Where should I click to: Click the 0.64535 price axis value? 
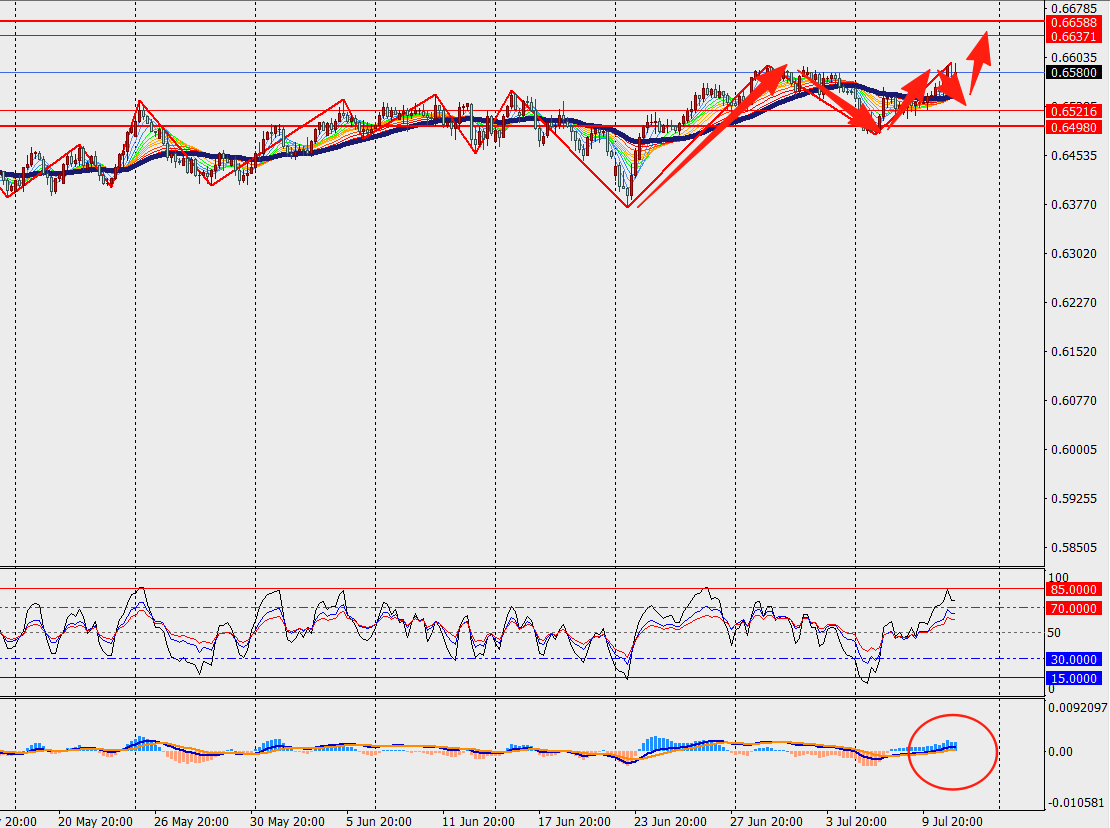pyautogui.click(x=1074, y=156)
